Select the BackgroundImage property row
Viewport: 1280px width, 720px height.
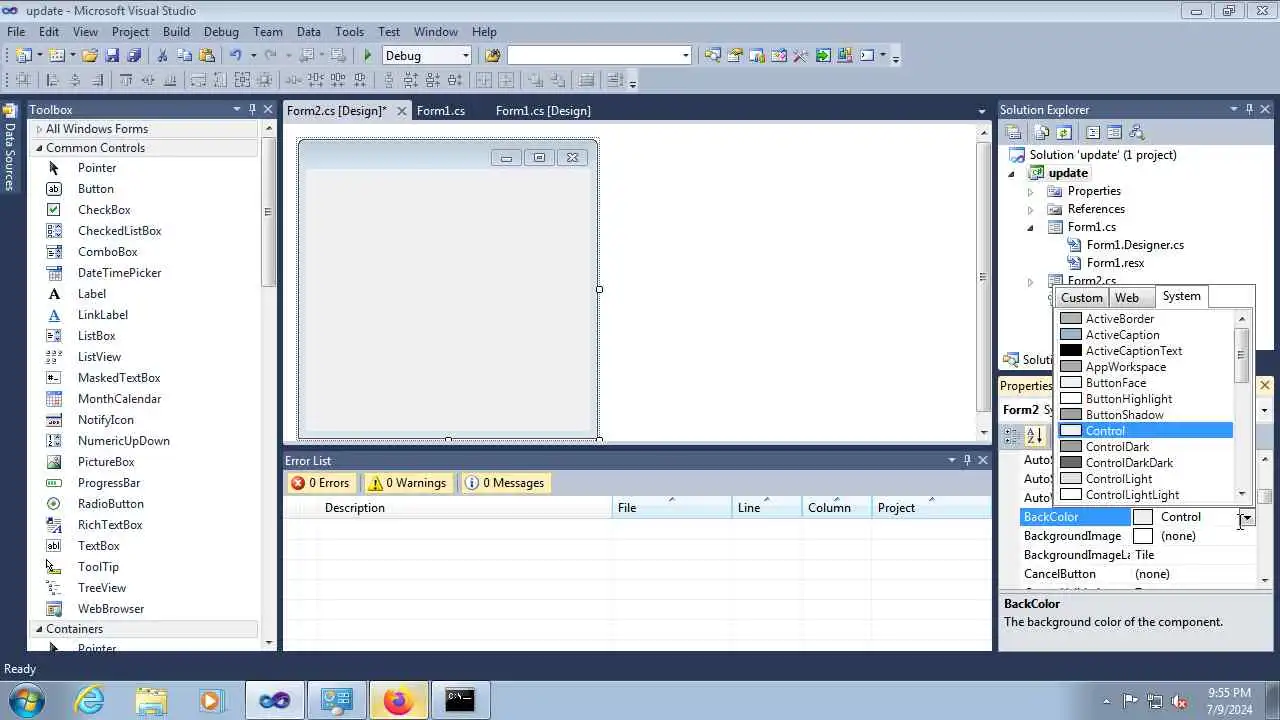tap(1140, 536)
